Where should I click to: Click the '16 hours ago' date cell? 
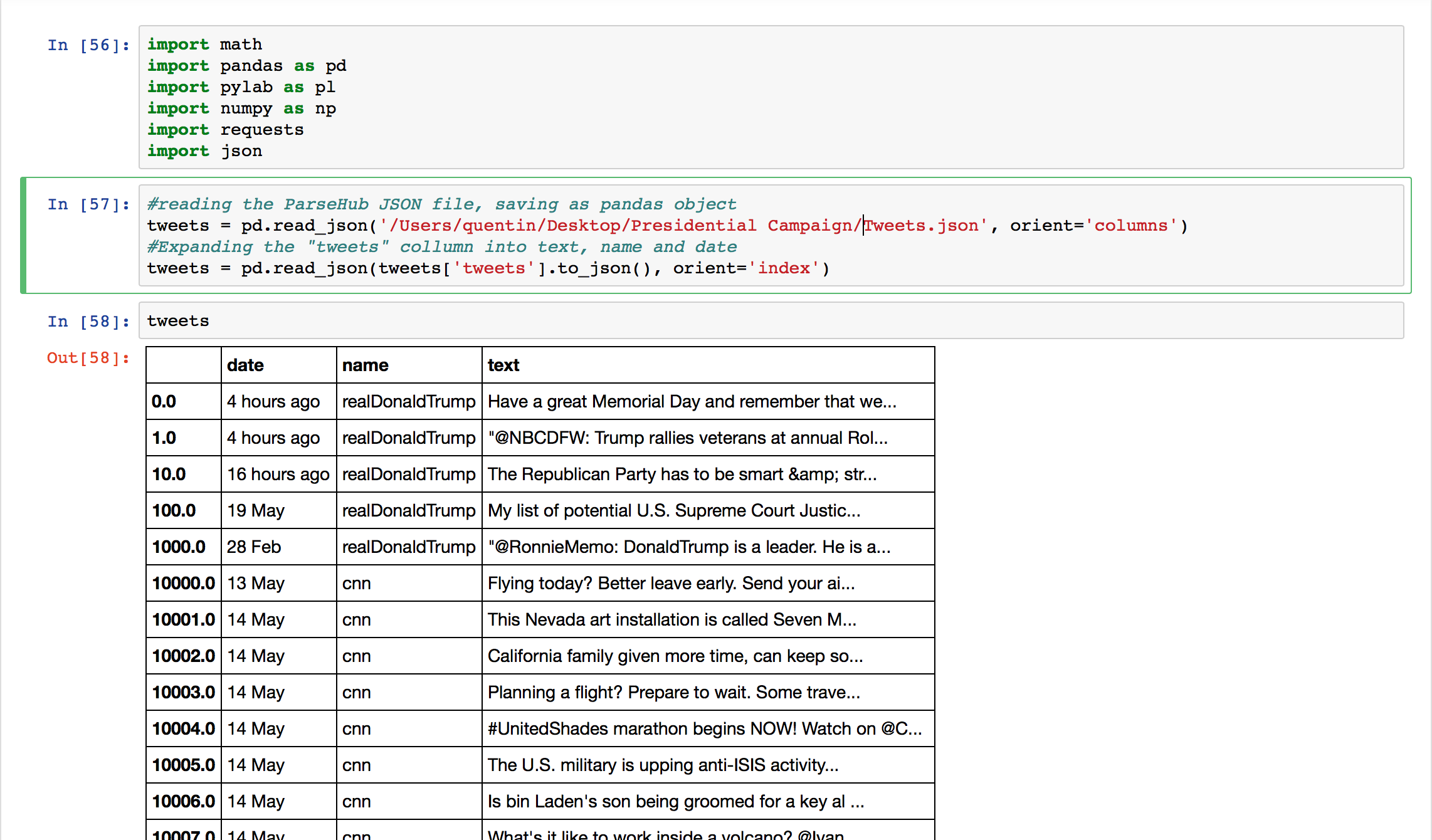(x=278, y=475)
